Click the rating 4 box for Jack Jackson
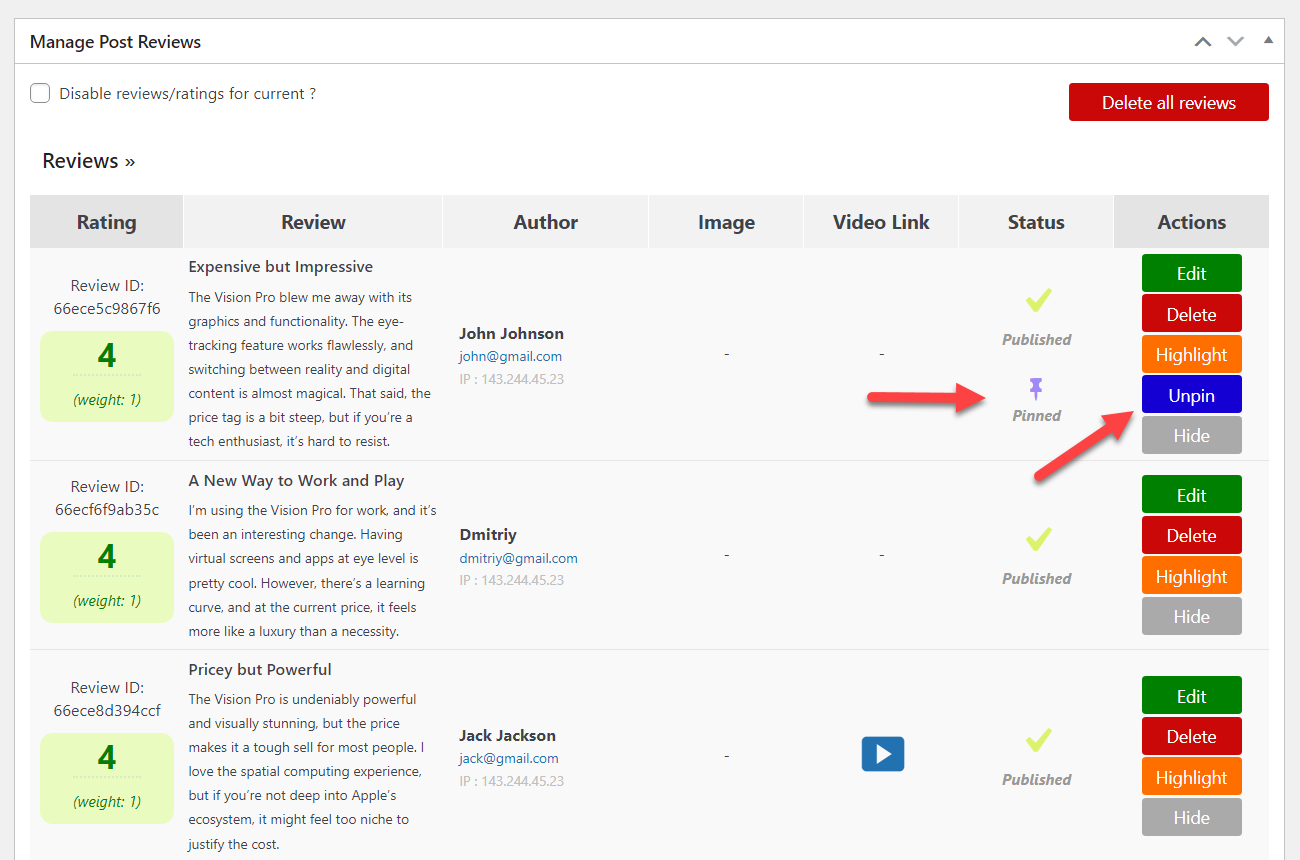 pos(107,778)
